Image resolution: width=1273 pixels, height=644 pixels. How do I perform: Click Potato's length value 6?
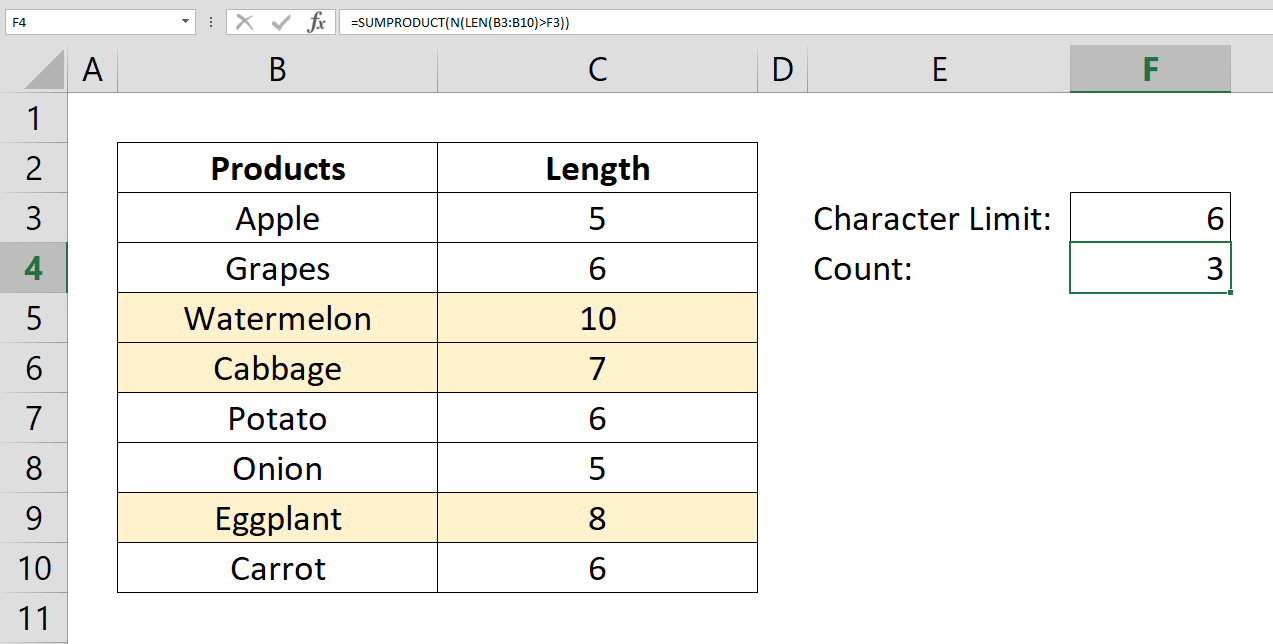[598, 418]
